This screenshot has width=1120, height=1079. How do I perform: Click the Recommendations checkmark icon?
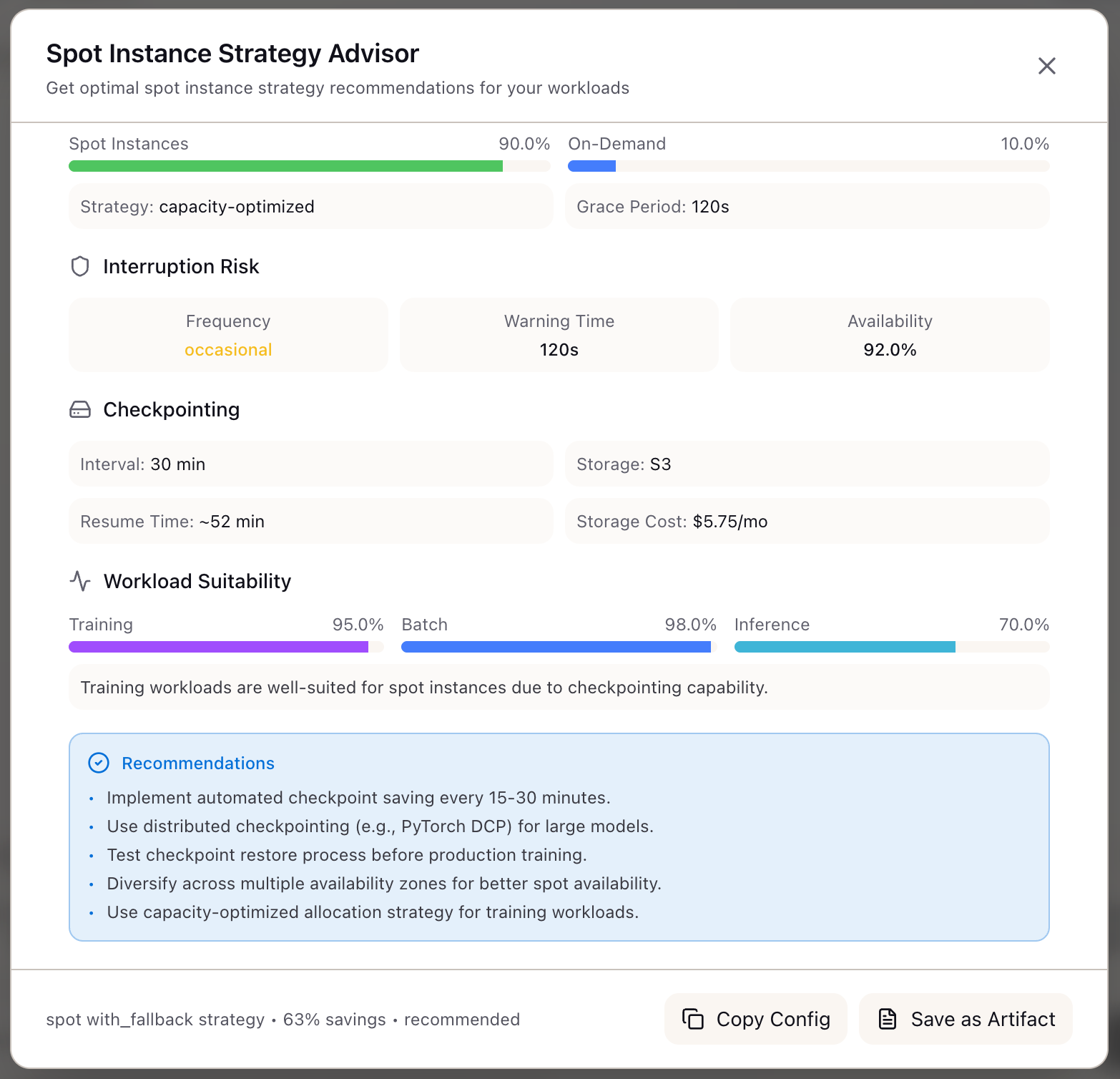pyautogui.click(x=99, y=763)
